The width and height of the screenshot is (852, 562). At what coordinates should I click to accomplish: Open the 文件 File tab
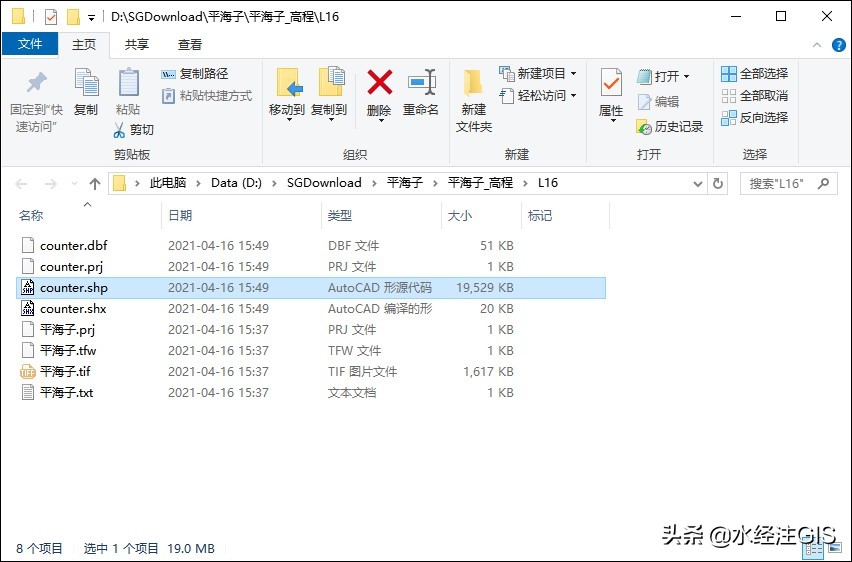[x=30, y=44]
